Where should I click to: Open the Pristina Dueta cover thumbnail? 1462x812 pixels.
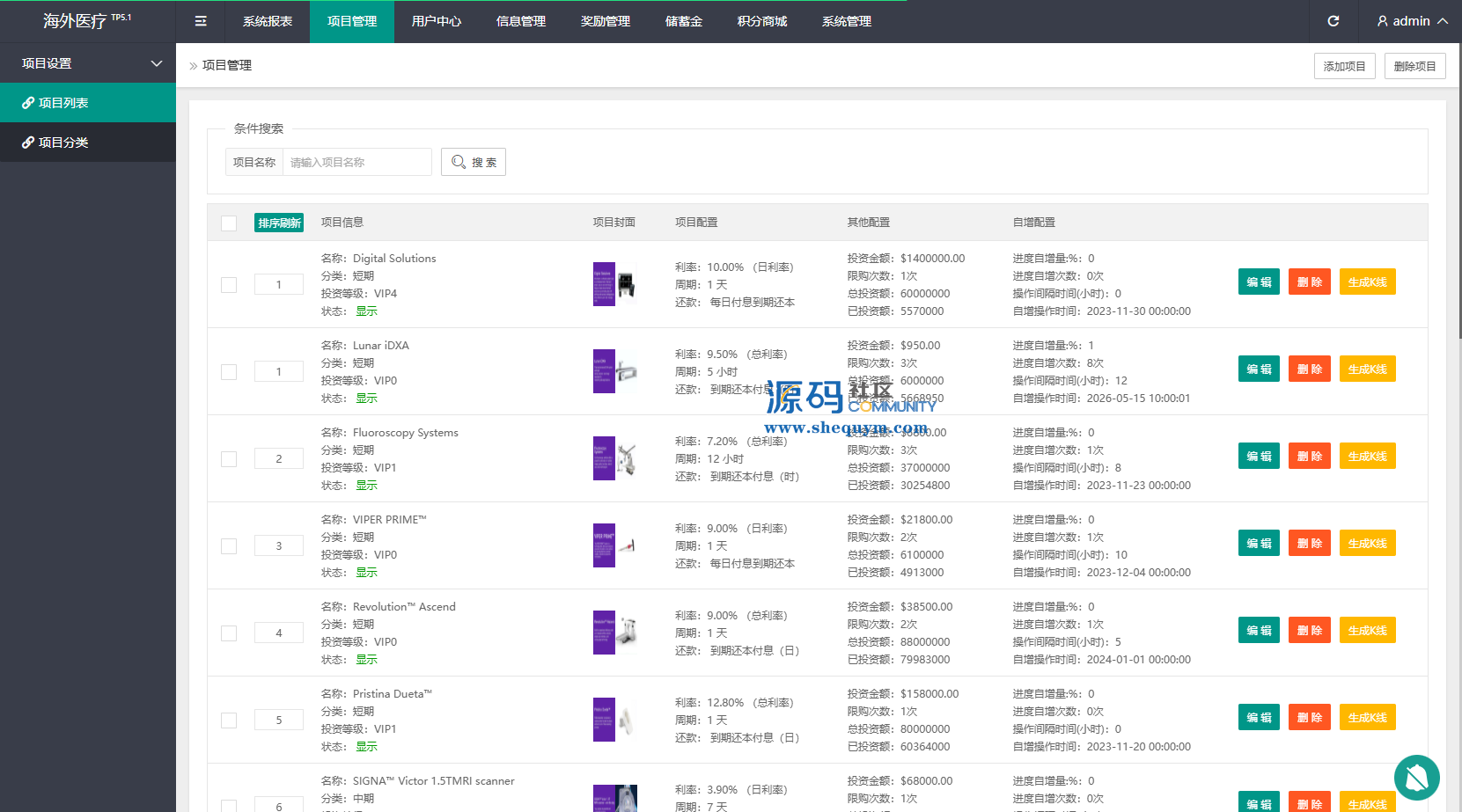point(615,720)
